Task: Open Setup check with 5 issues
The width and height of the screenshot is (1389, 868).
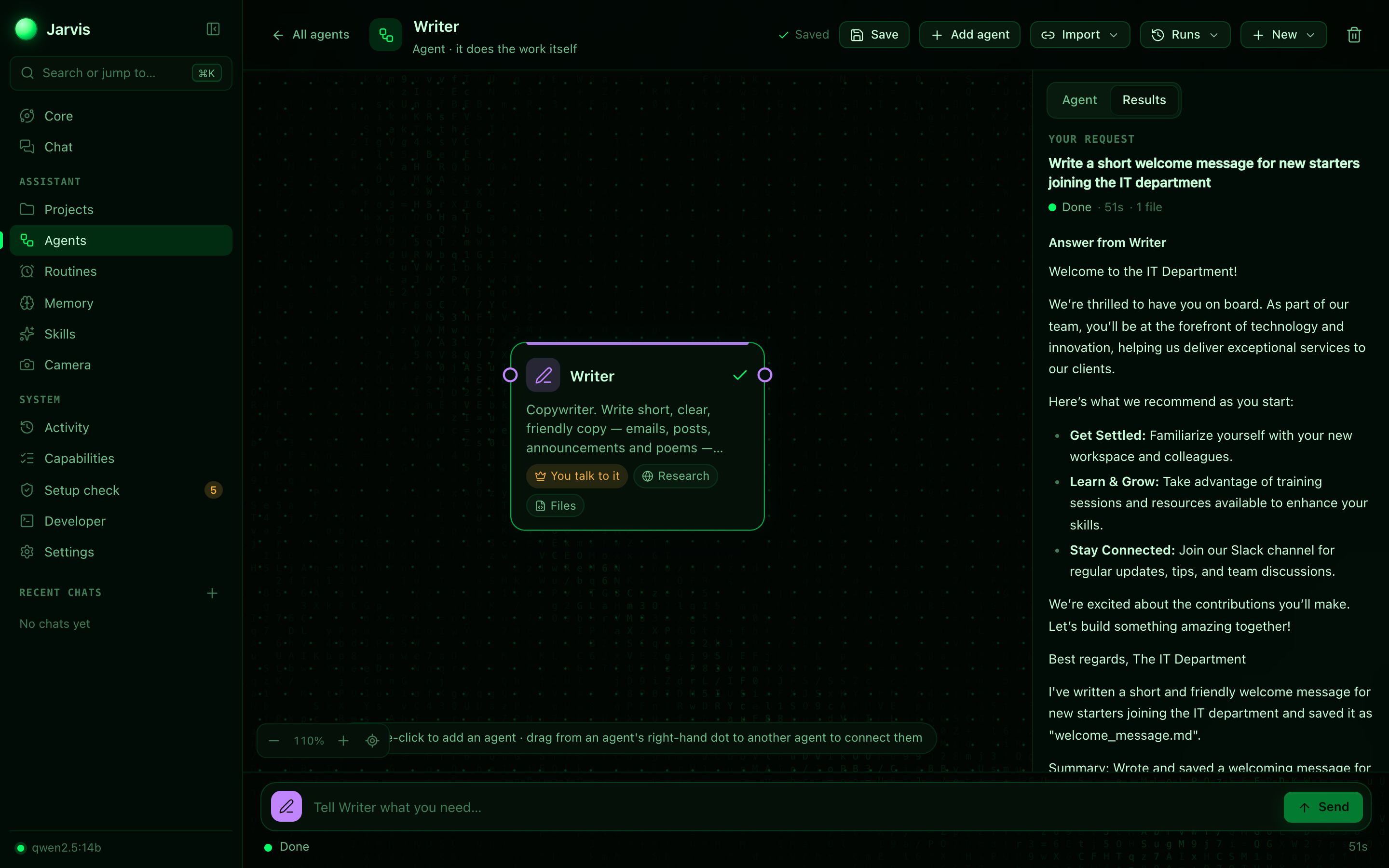Action: pyautogui.click(x=121, y=490)
